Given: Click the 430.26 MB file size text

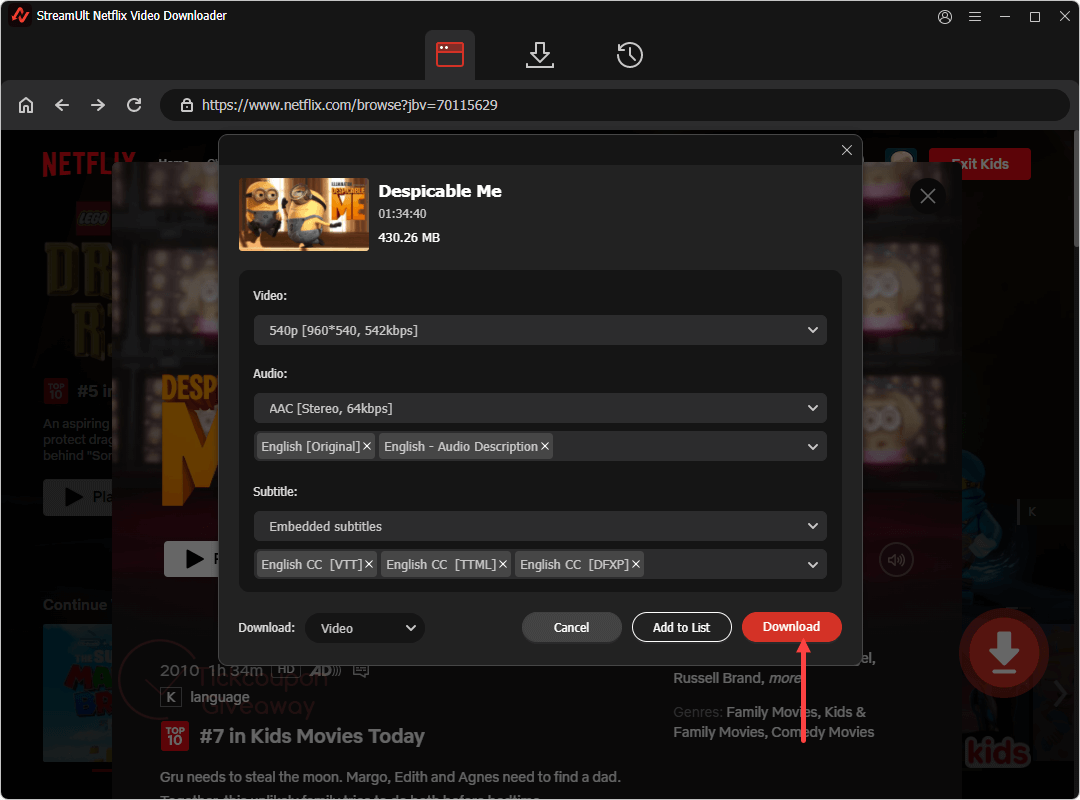Looking at the screenshot, I should 409,238.
